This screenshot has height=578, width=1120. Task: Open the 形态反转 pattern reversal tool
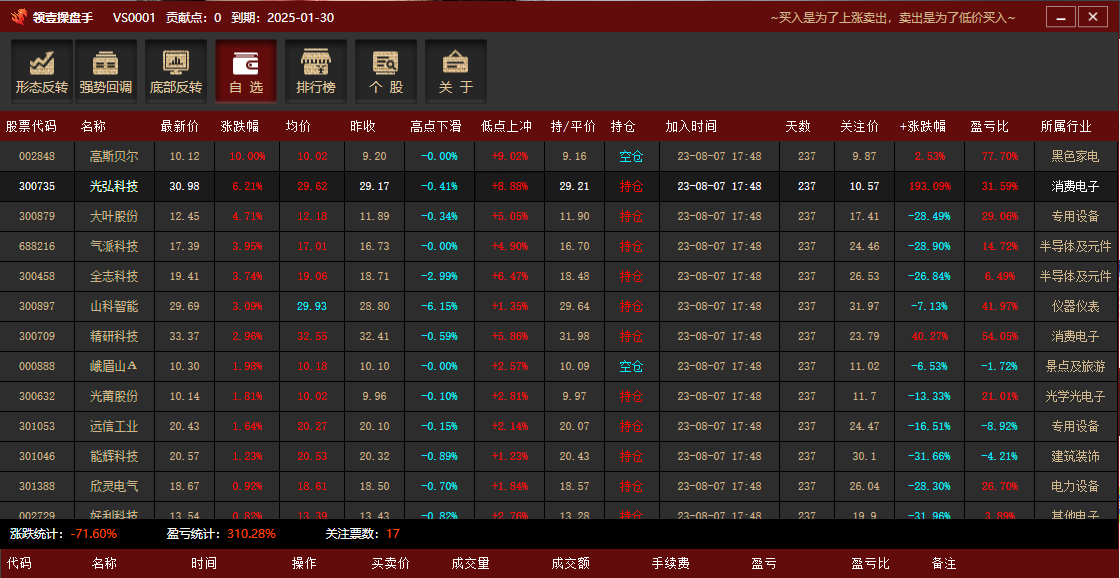tap(41, 71)
